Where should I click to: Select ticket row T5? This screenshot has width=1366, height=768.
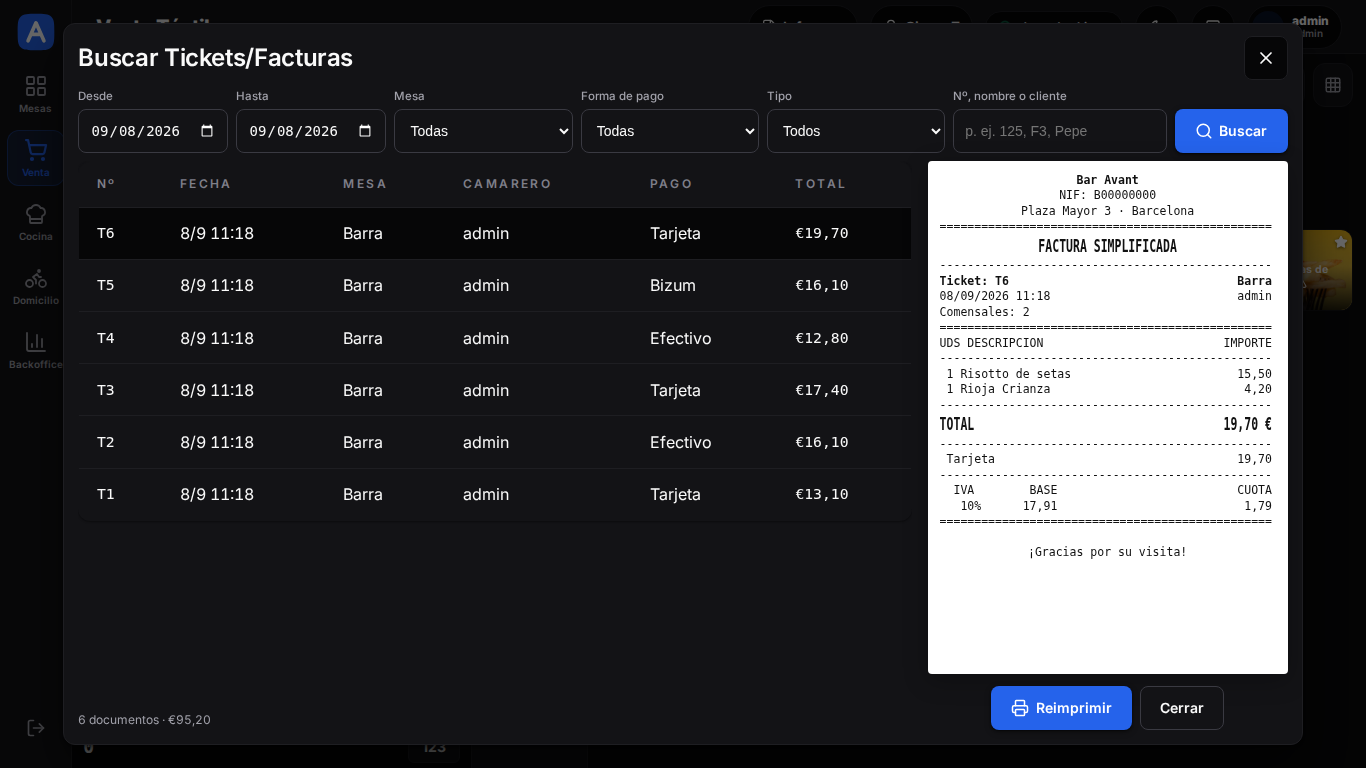tap(495, 285)
